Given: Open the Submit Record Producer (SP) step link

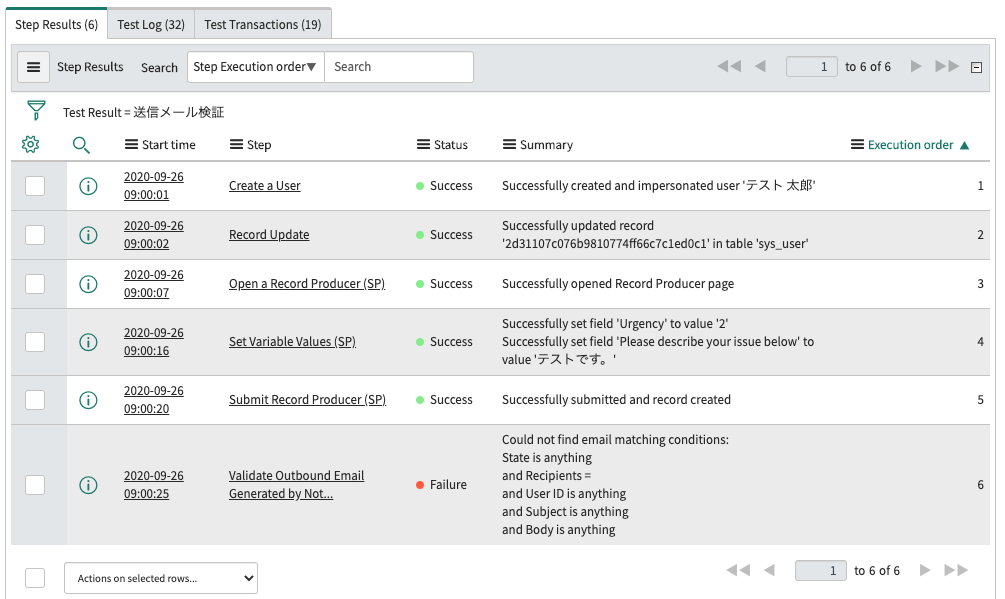Looking at the screenshot, I should click(x=307, y=400).
